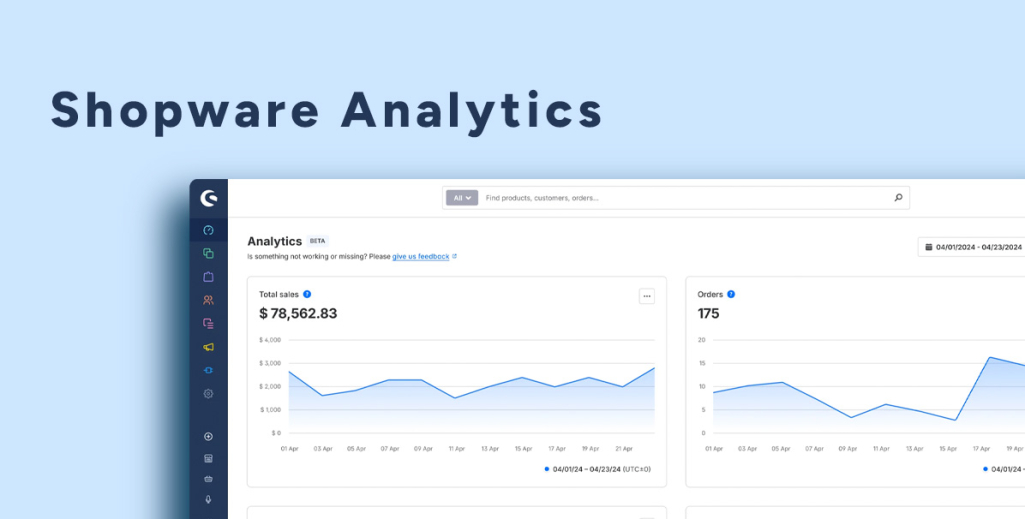Click the $ 1,000 axis label
Screen dimensions: 1025x519
click(270, 410)
